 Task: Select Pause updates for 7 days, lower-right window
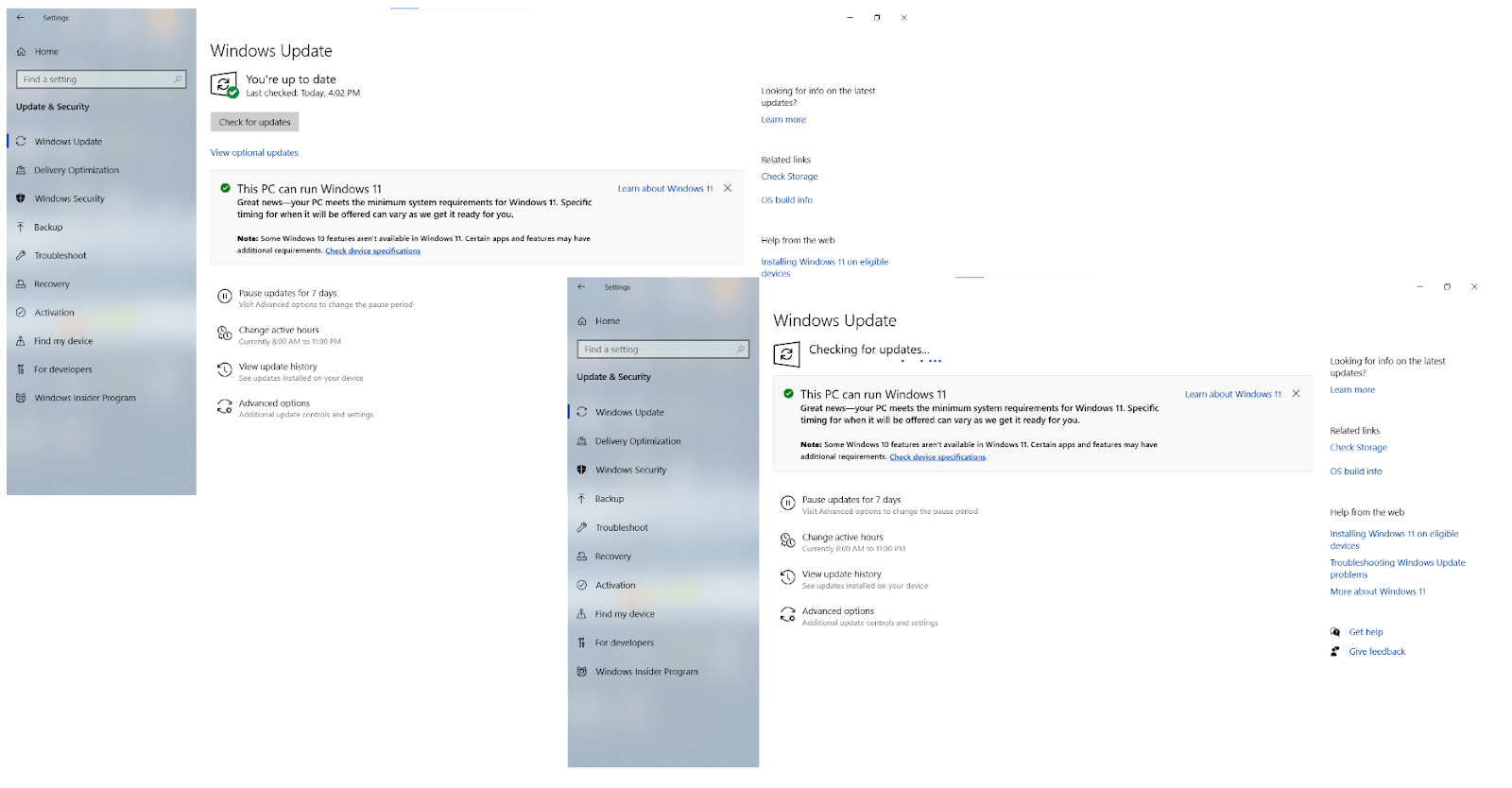tap(851, 500)
